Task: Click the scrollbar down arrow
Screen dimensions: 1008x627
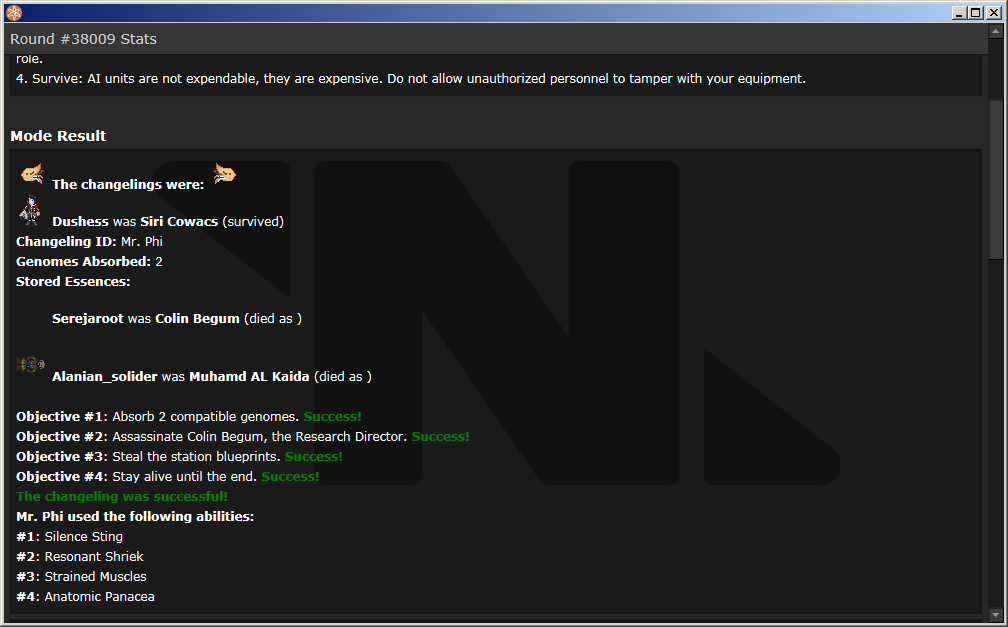Action: pos(996,615)
